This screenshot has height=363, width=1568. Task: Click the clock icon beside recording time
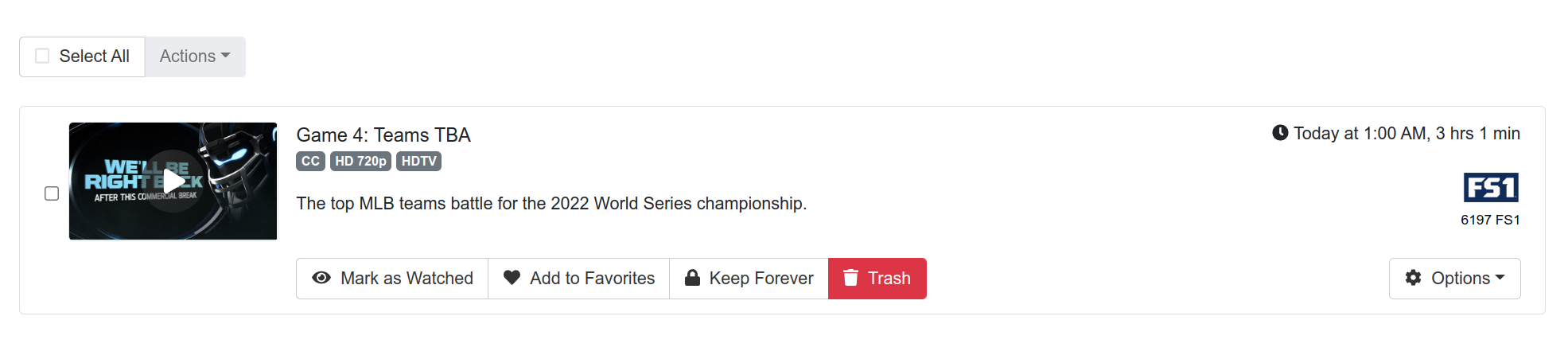[x=1279, y=133]
